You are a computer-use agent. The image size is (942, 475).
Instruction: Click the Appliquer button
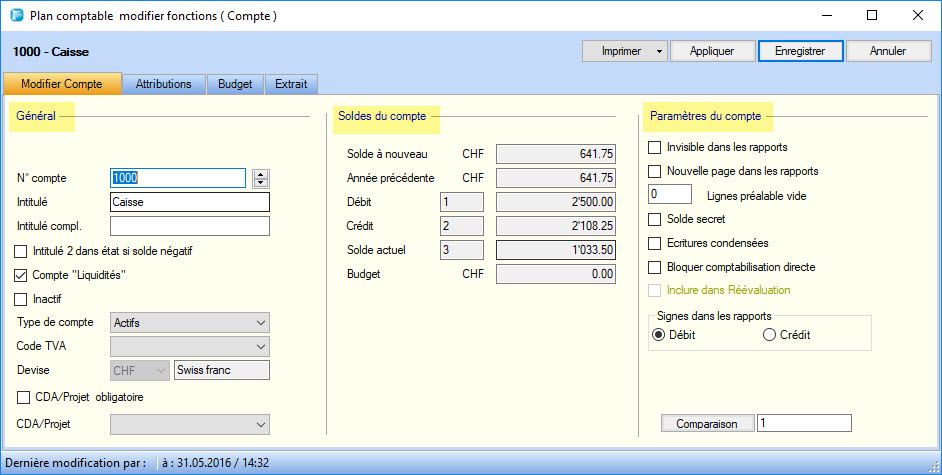pyautogui.click(x=712, y=51)
